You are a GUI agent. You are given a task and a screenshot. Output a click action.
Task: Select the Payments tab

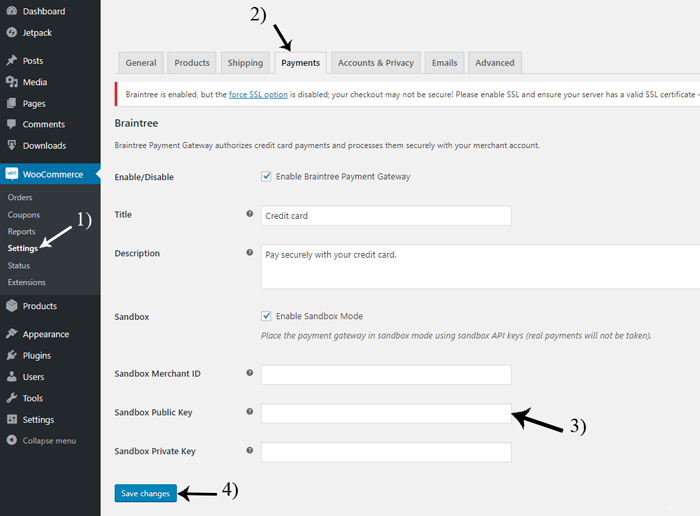click(x=300, y=63)
